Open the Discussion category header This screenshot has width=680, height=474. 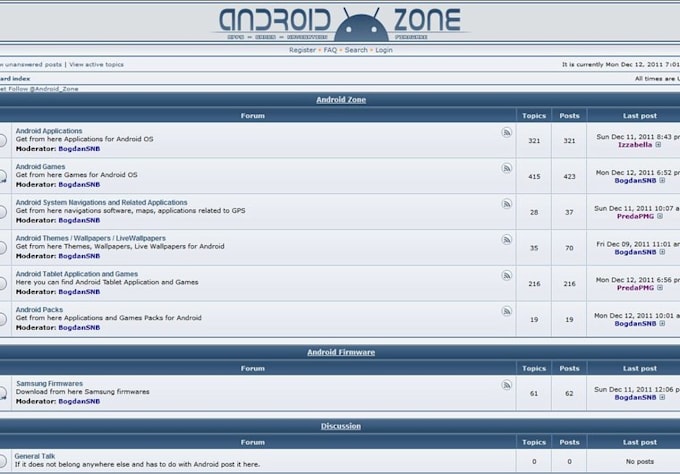(x=341, y=426)
